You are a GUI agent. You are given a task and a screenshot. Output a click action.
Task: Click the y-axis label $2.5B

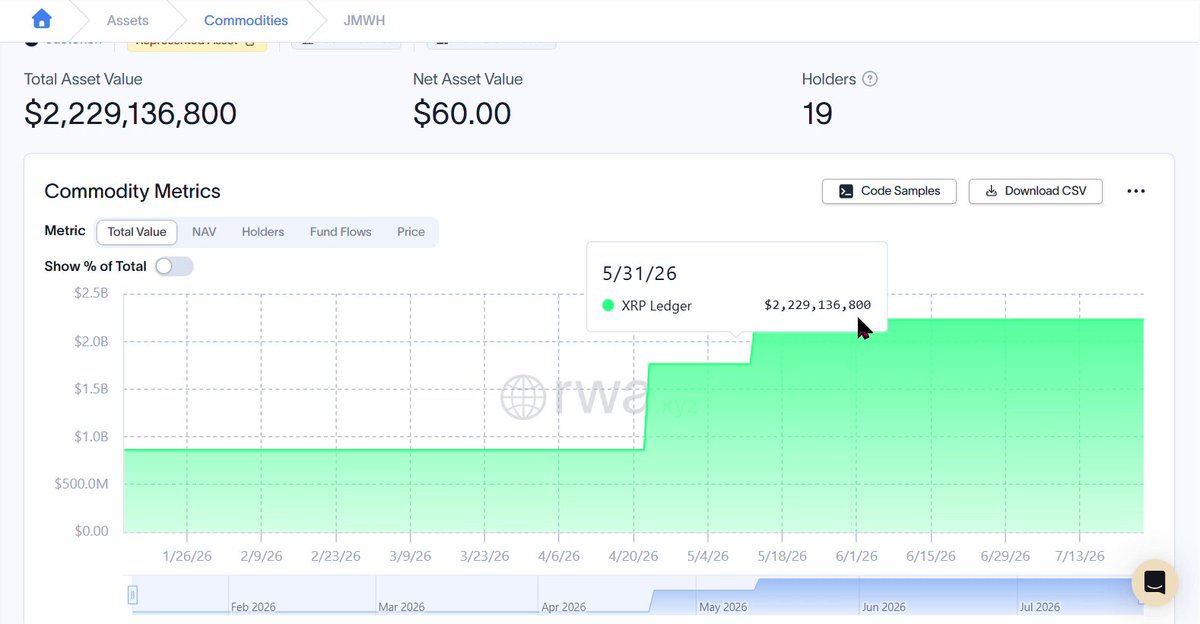[x=91, y=293]
